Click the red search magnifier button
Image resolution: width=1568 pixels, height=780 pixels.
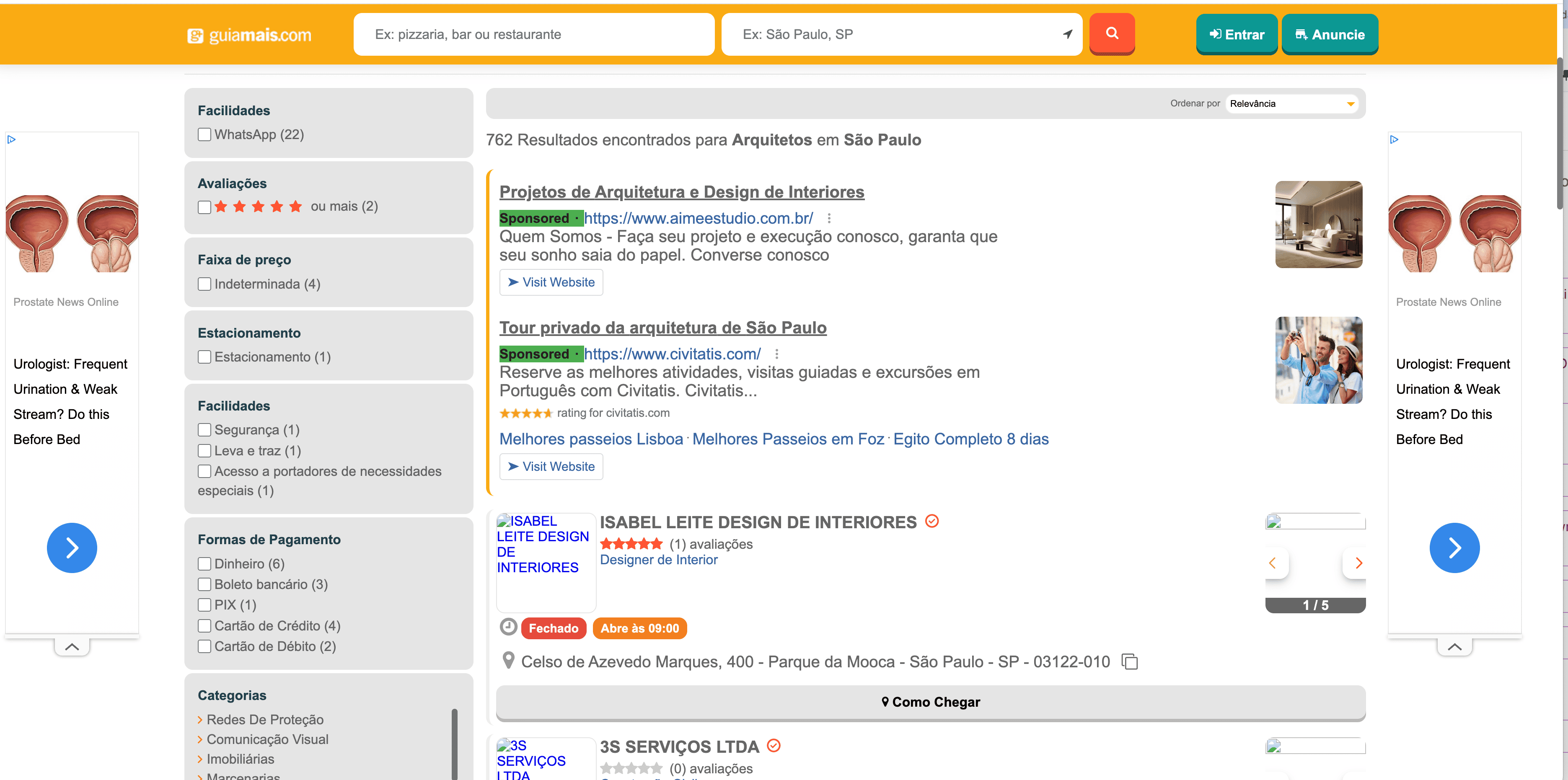click(1112, 34)
